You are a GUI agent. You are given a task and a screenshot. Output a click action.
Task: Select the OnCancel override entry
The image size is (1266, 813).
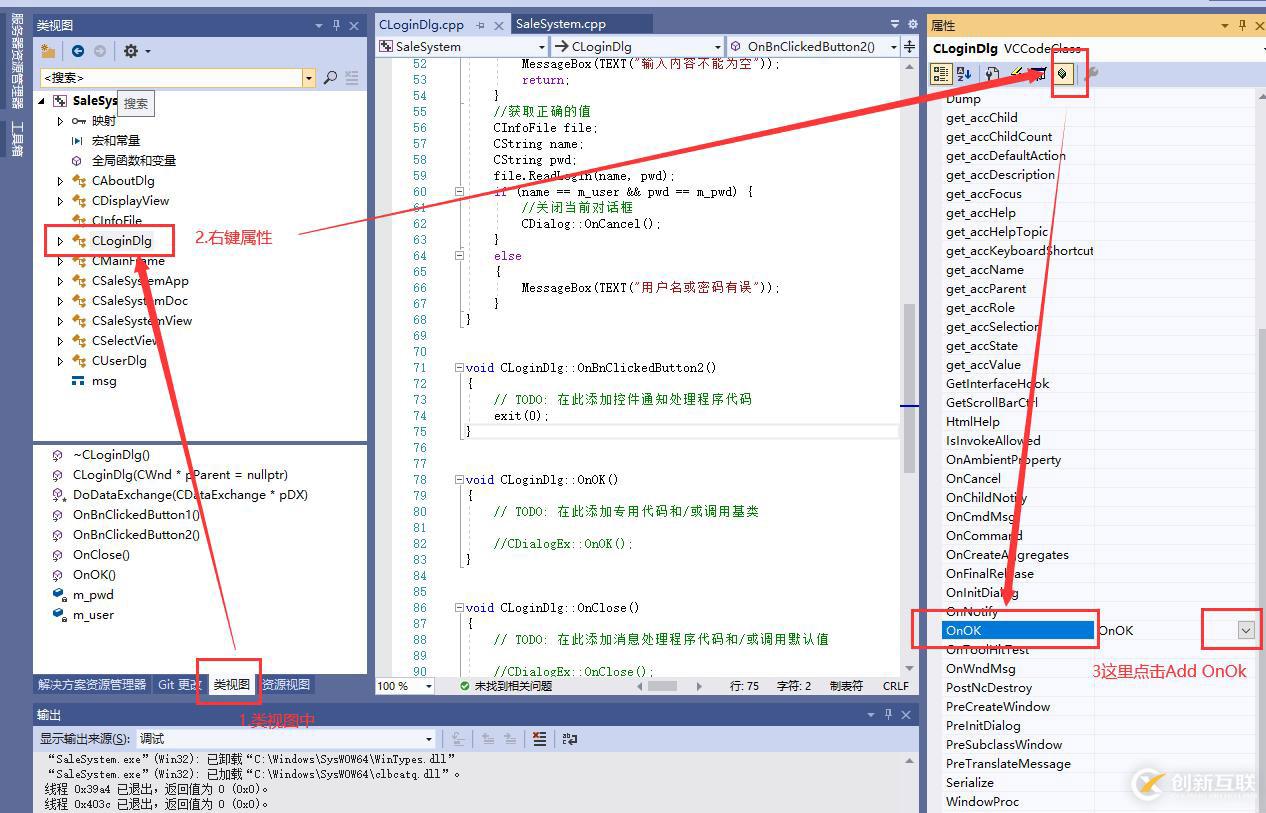973,479
